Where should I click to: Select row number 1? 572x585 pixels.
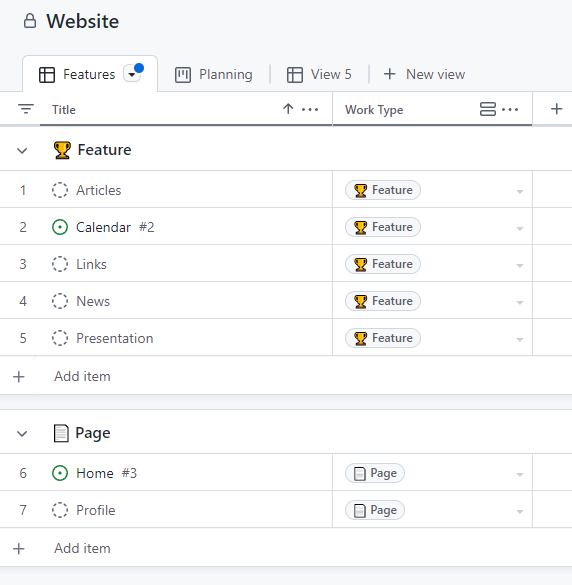pyautogui.click(x=23, y=190)
